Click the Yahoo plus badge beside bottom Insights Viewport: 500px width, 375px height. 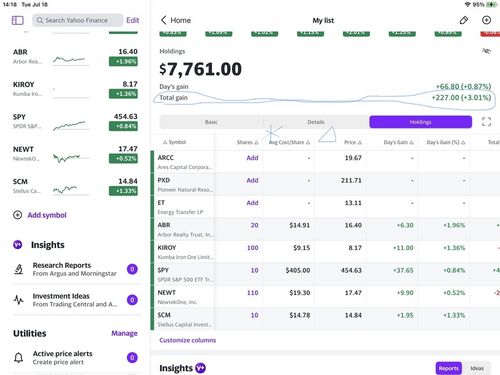click(x=200, y=368)
